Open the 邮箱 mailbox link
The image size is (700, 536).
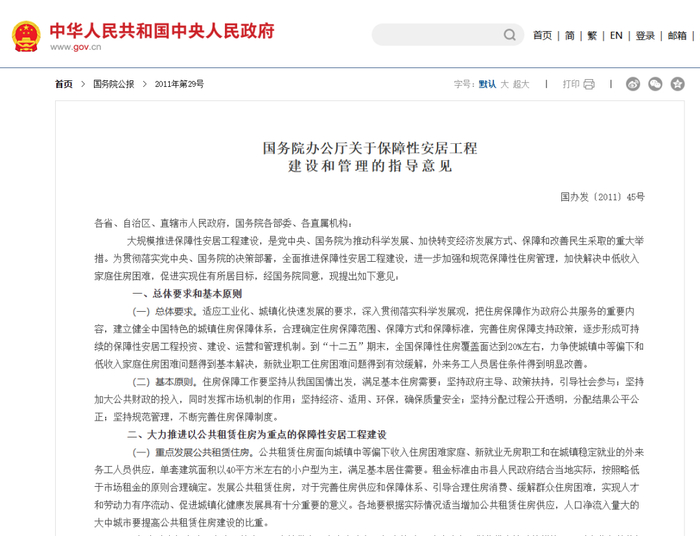click(x=677, y=35)
